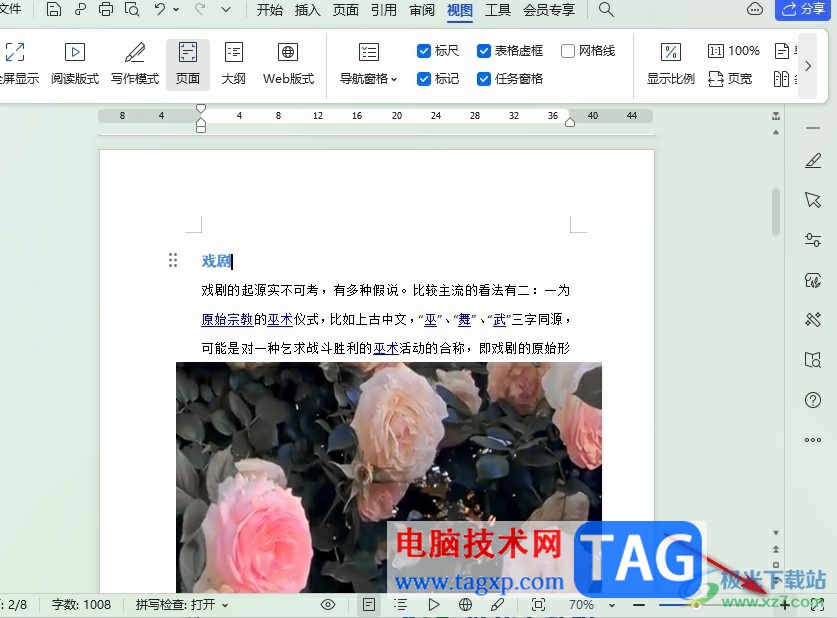Enable the Gridlines (网格线) checkbox
This screenshot has height=618, width=837.
pos(567,51)
